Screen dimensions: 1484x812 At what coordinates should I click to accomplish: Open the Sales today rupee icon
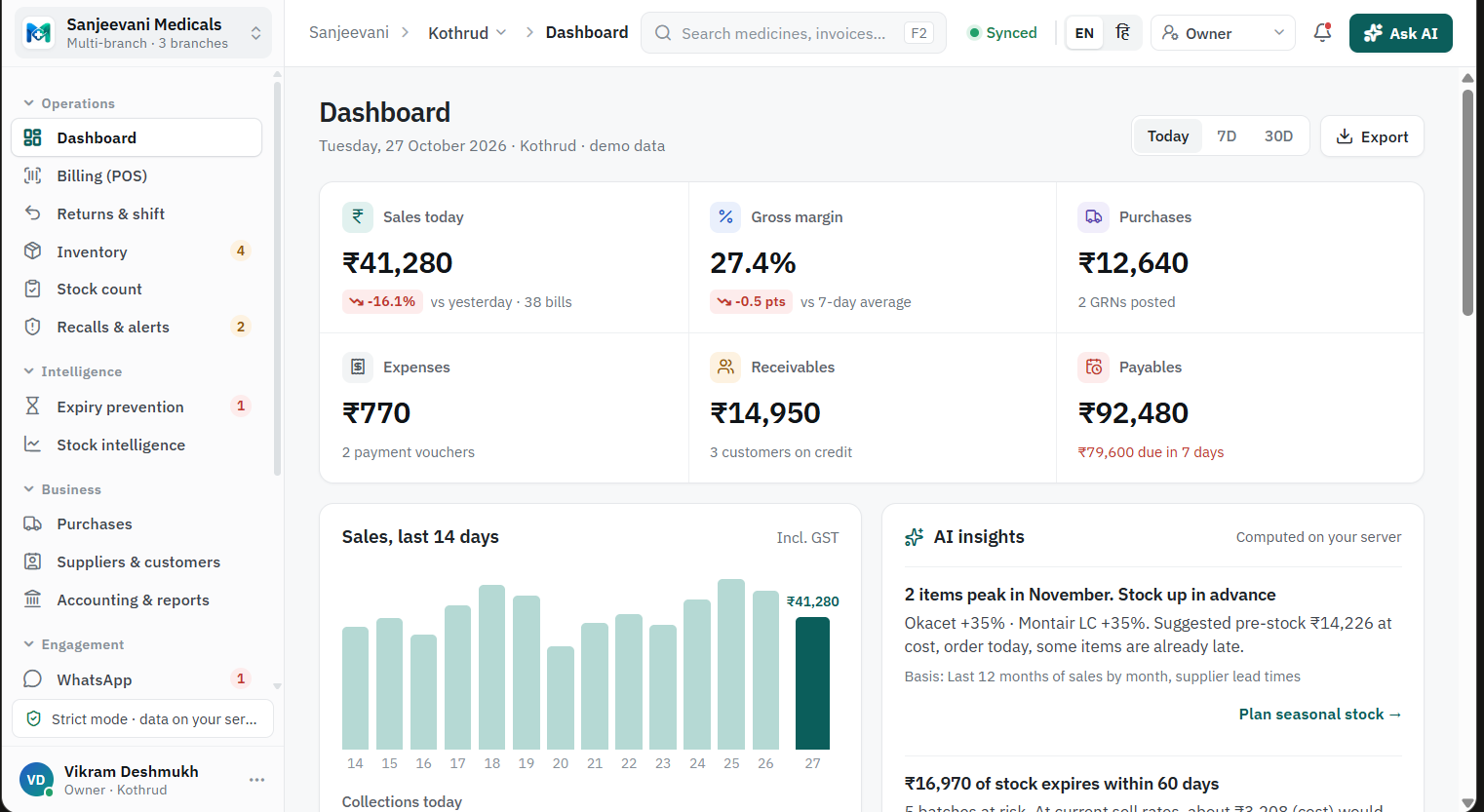pos(358,216)
